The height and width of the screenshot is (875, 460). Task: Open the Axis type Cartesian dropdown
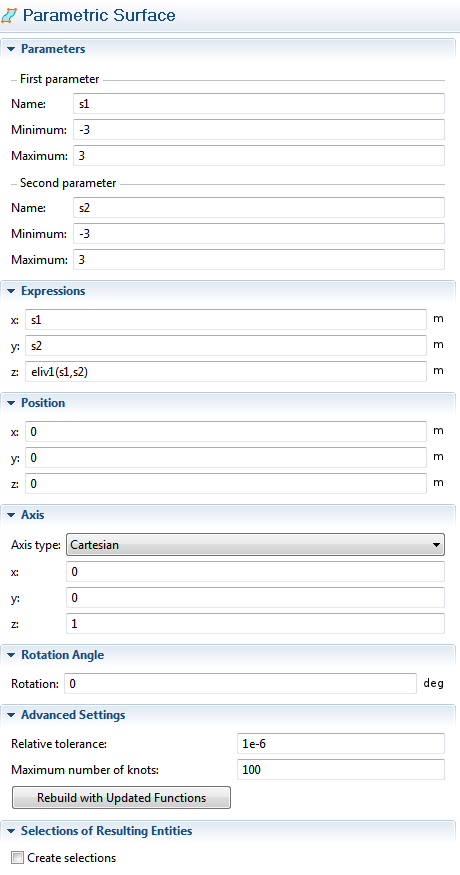[255, 545]
